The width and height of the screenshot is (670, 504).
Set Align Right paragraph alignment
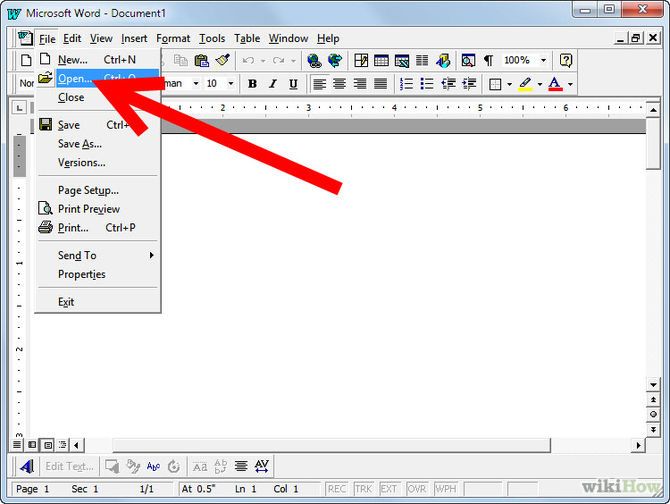click(x=360, y=83)
